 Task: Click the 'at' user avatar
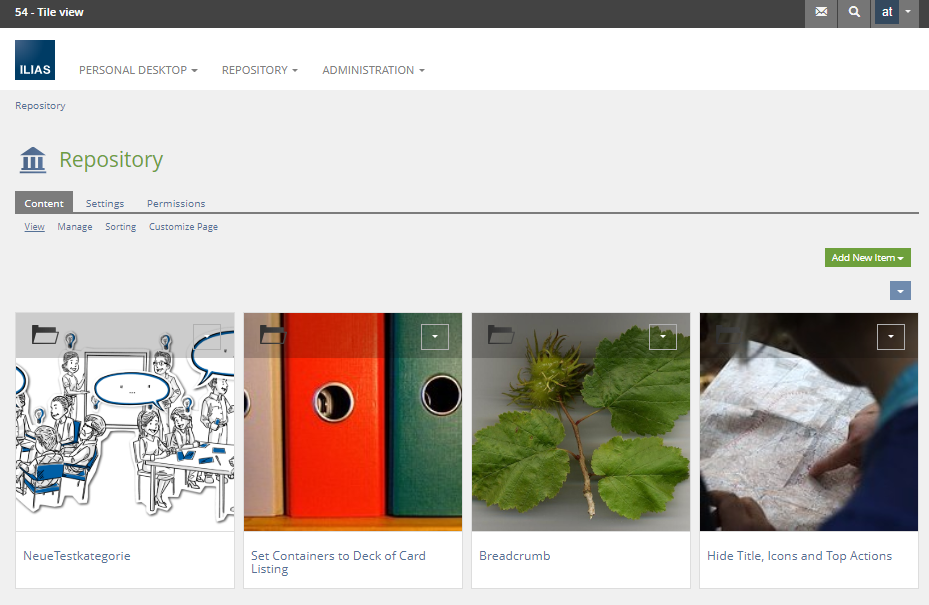pos(886,13)
